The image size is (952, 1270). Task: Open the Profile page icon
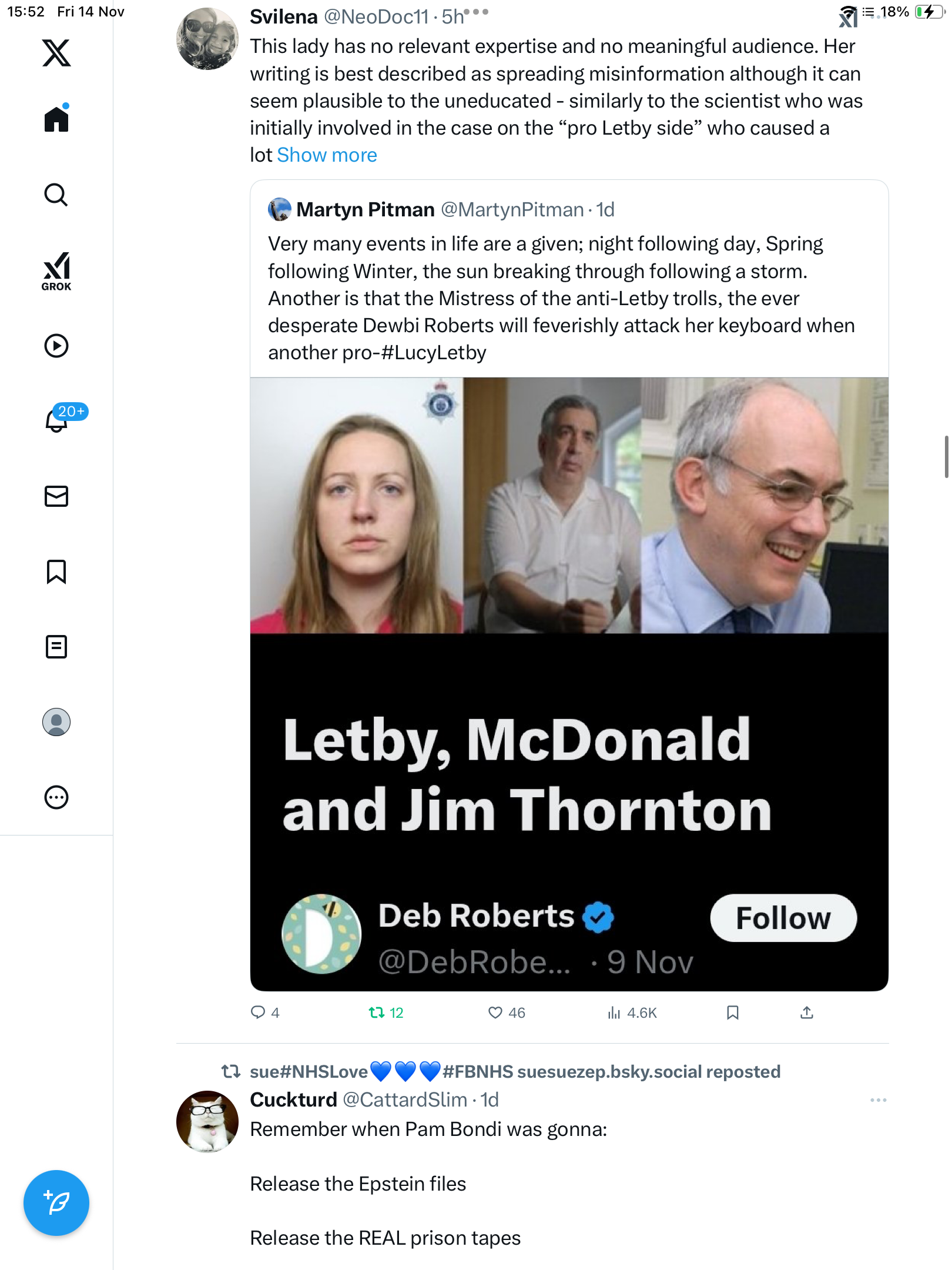(x=56, y=722)
